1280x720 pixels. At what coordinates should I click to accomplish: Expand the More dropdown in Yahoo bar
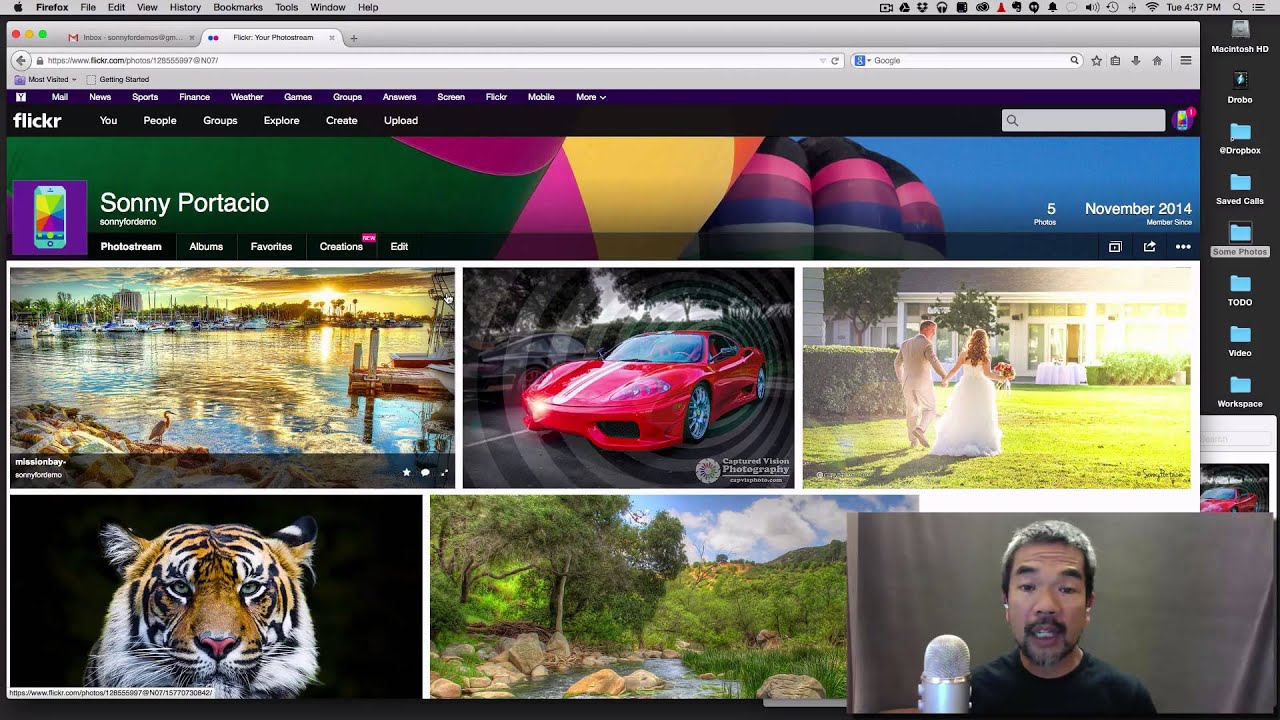(590, 97)
